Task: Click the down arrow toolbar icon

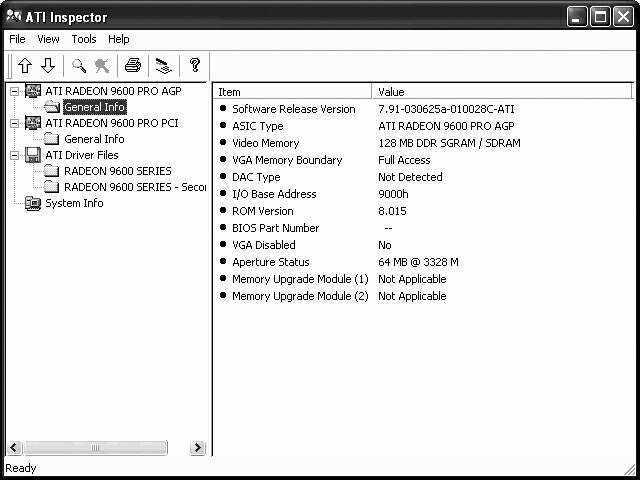Action: pyautogui.click(x=47, y=66)
